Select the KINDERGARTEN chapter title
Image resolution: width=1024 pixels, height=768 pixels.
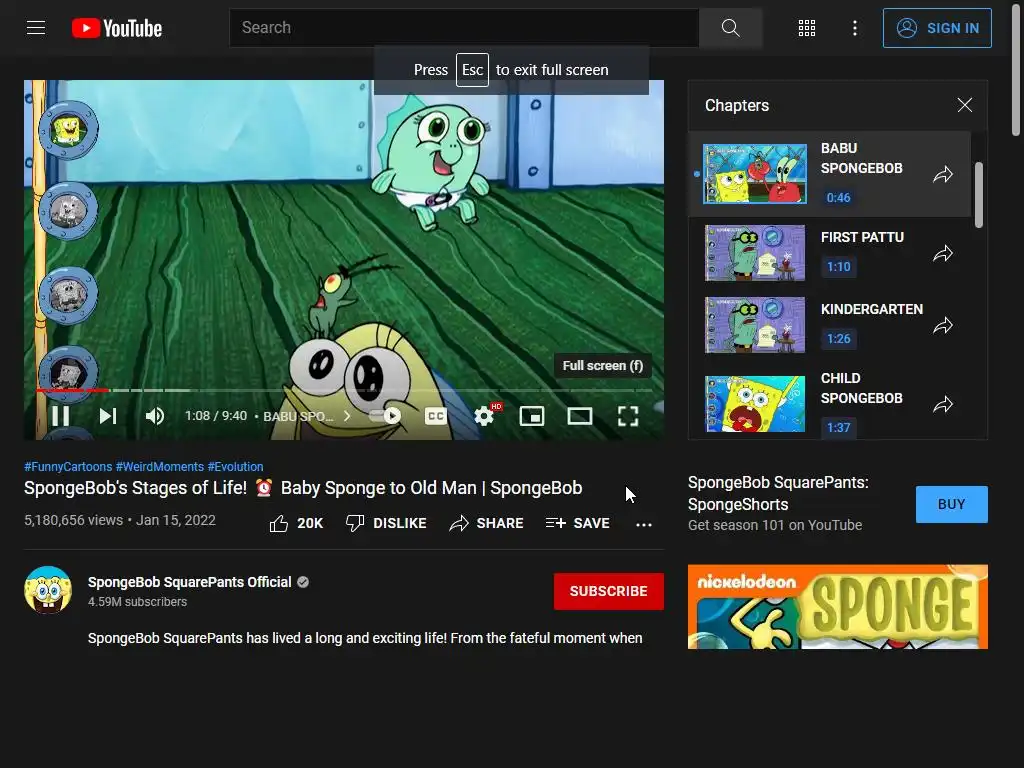click(872, 309)
